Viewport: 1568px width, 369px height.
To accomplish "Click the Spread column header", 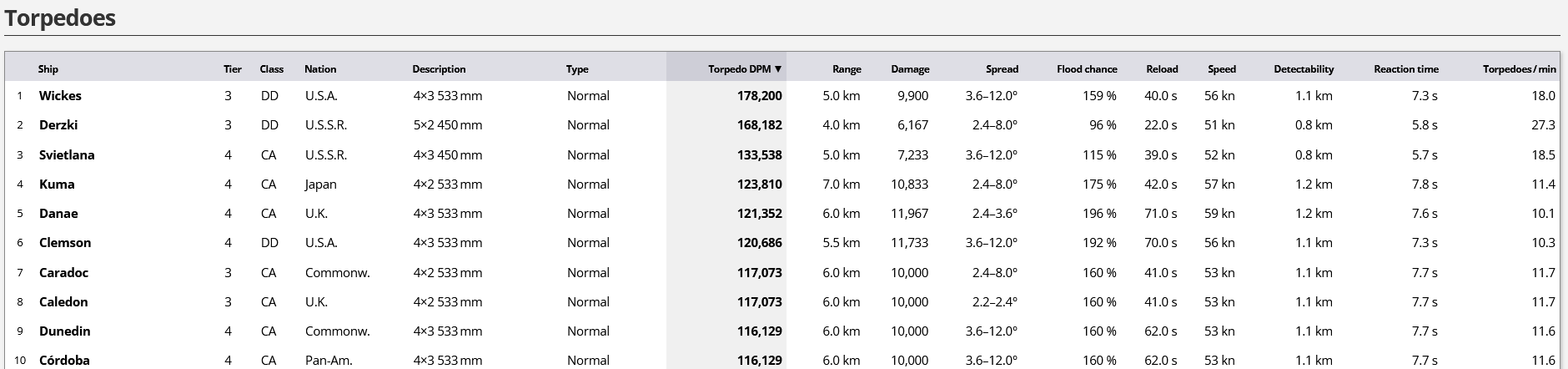I will [1001, 69].
